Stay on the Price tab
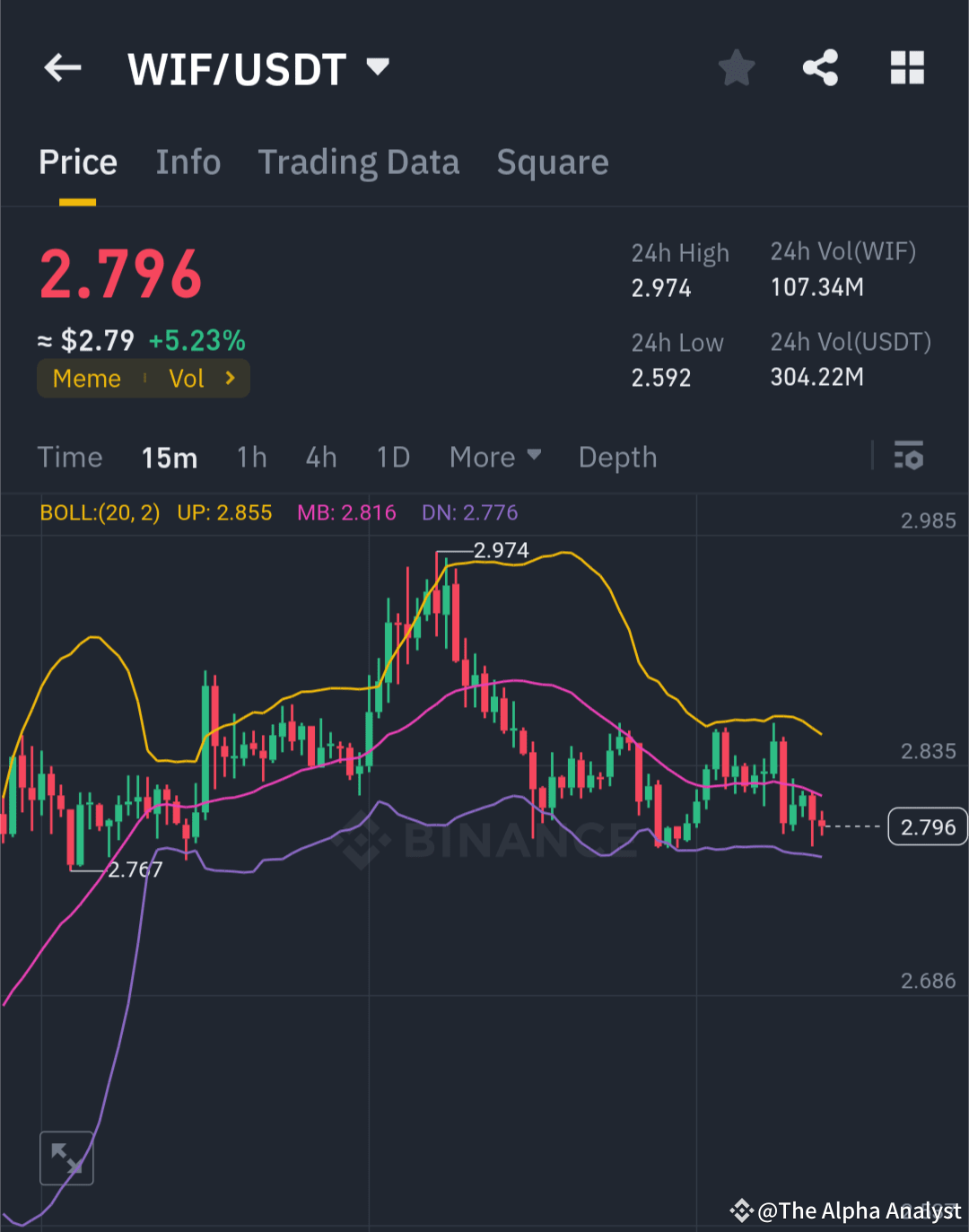Screen dimensions: 969x1232 pos(77,162)
